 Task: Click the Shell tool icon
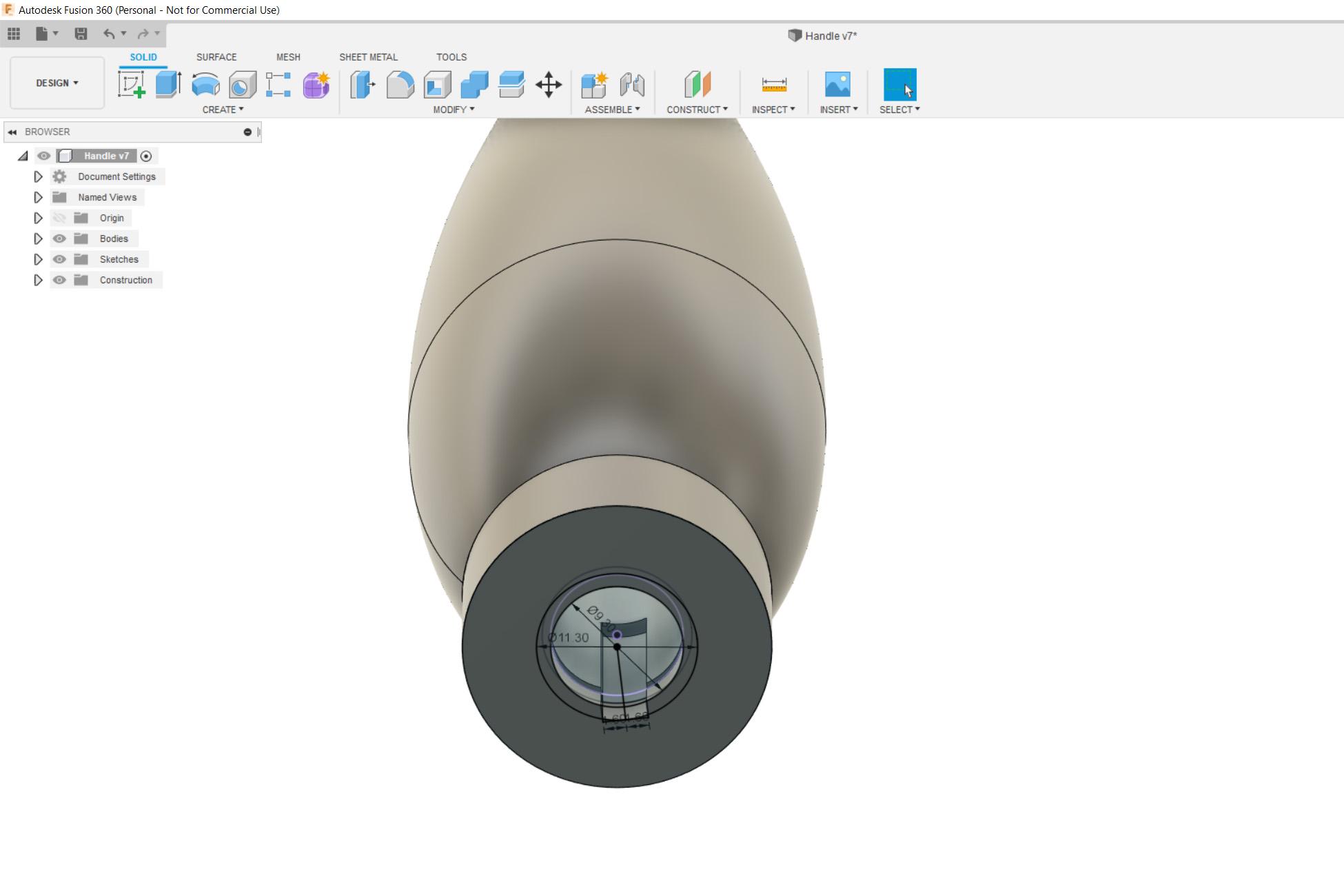[438, 85]
